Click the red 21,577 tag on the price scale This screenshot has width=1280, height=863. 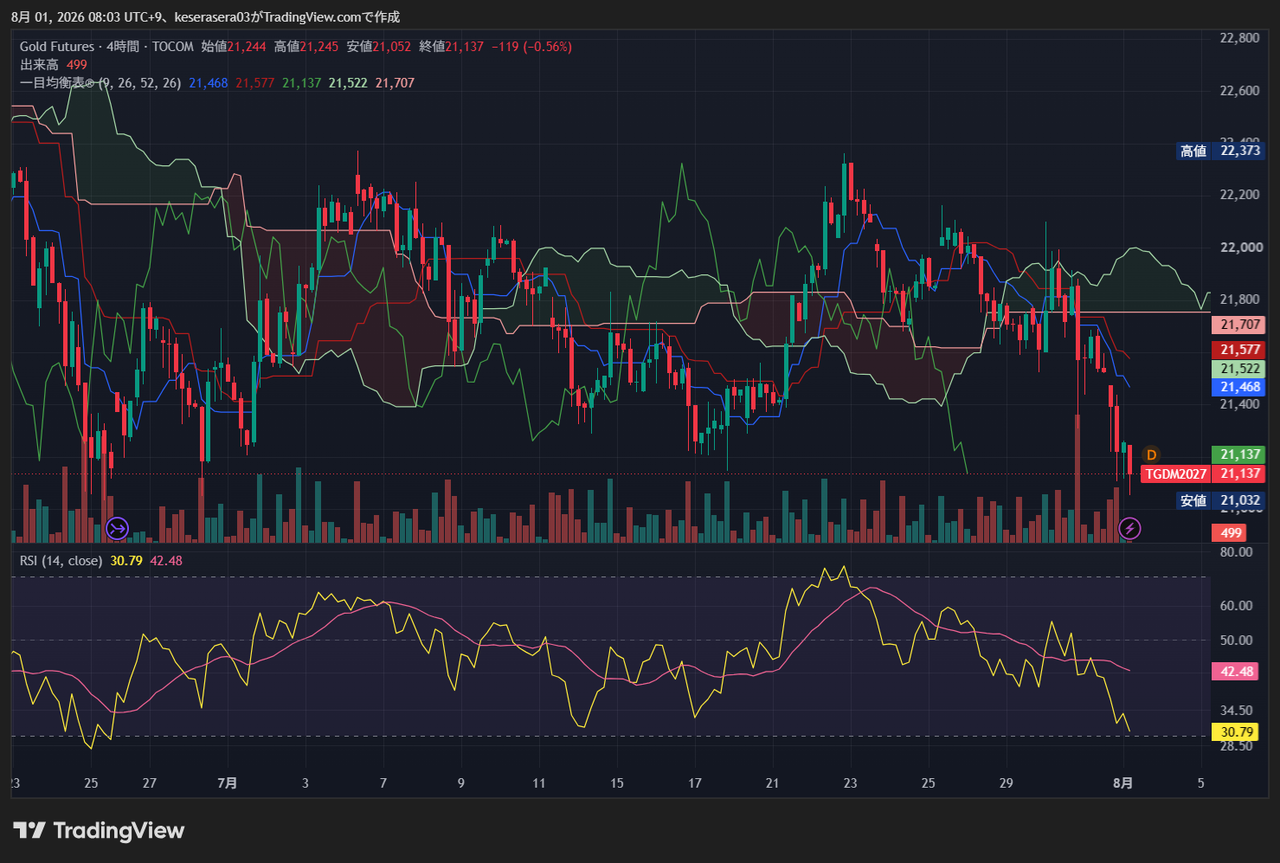1238,350
